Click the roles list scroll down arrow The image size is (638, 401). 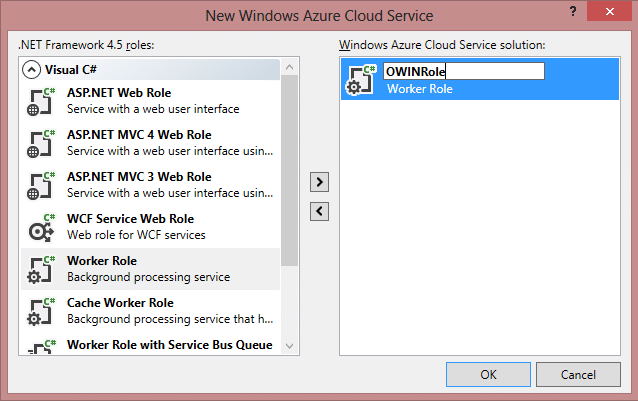pos(289,346)
